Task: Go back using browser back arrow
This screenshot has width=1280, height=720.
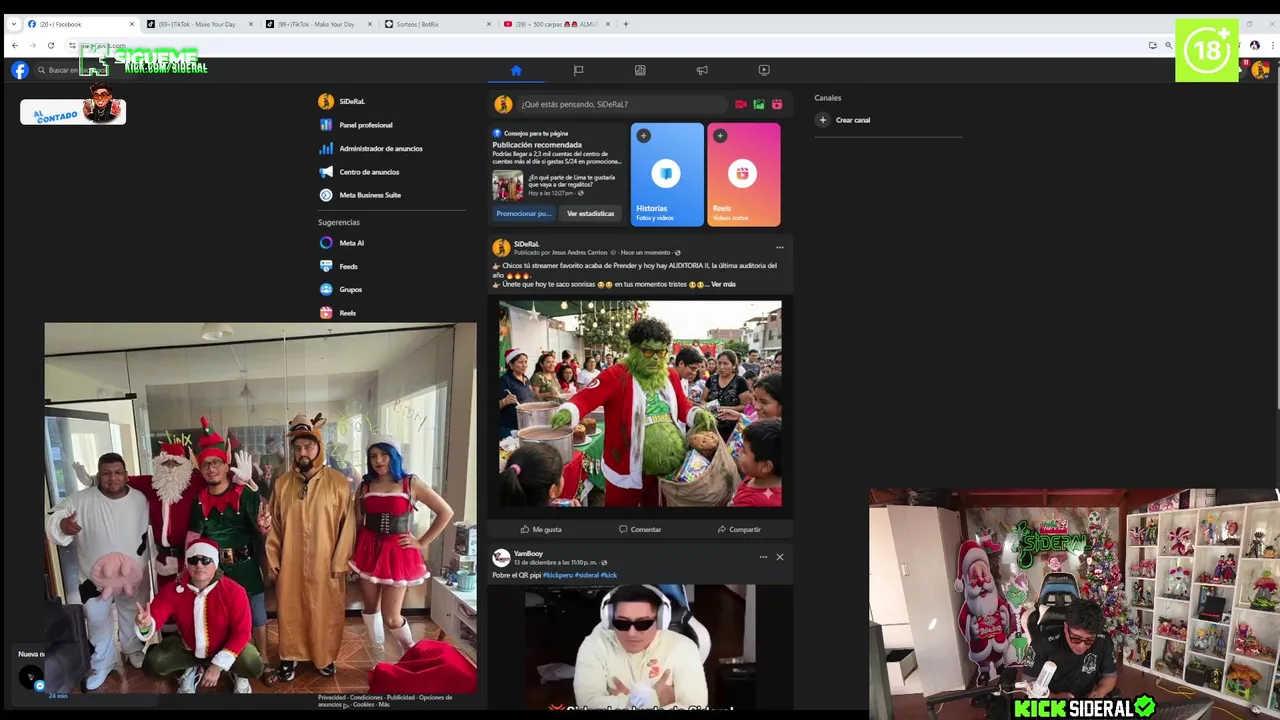Action: click(x=15, y=45)
